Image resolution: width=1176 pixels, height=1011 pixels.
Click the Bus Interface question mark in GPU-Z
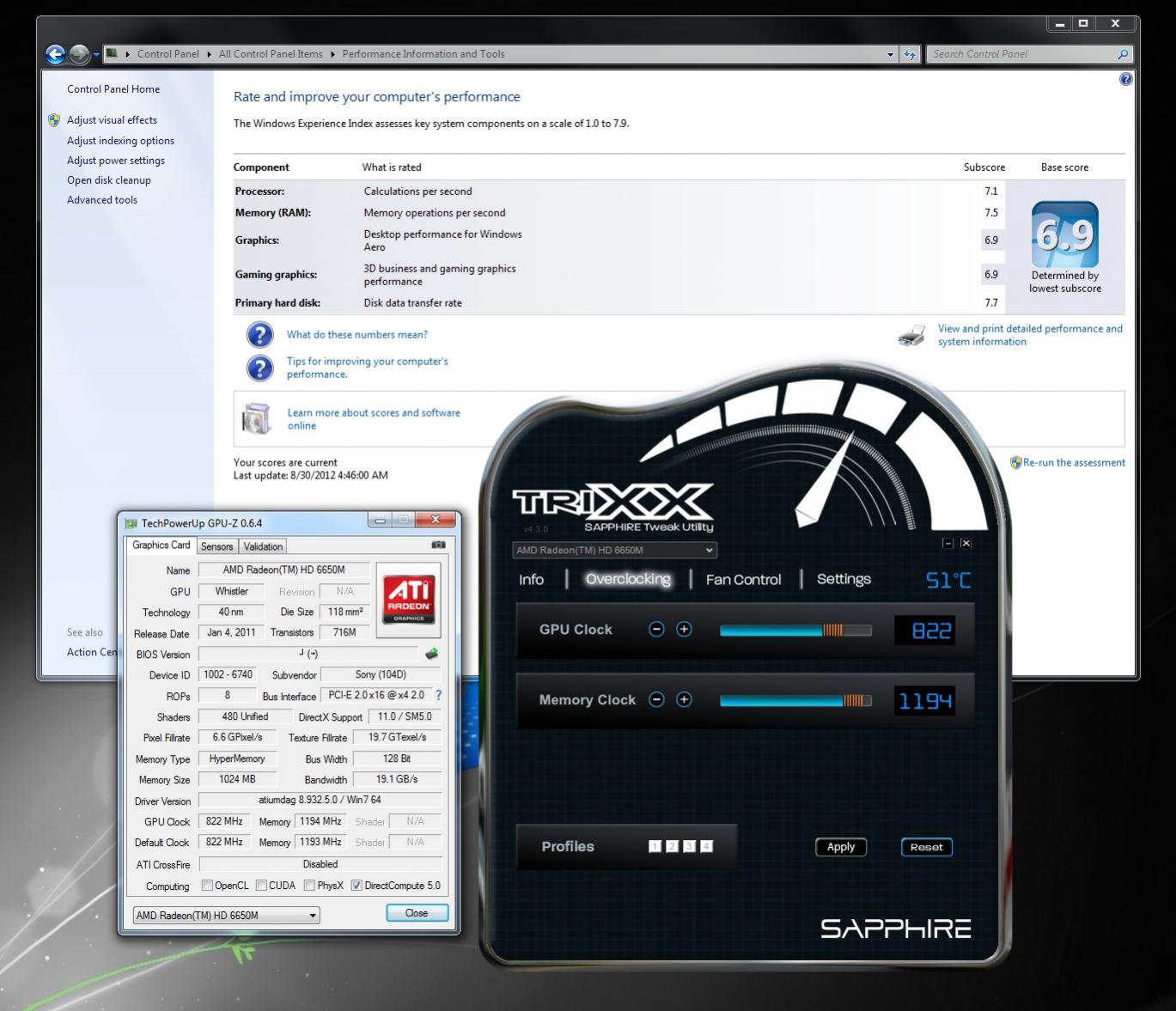pyautogui.click(x=438, y=696)
